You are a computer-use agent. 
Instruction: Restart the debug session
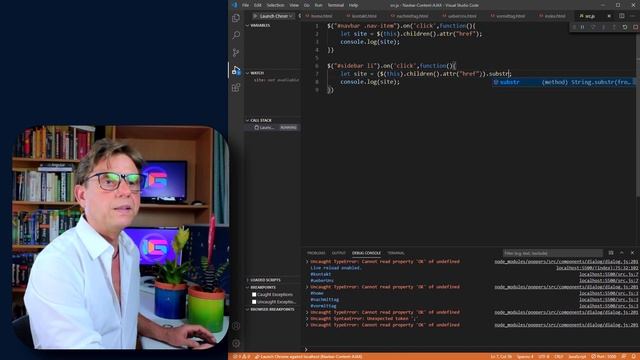tap(625, 27)
